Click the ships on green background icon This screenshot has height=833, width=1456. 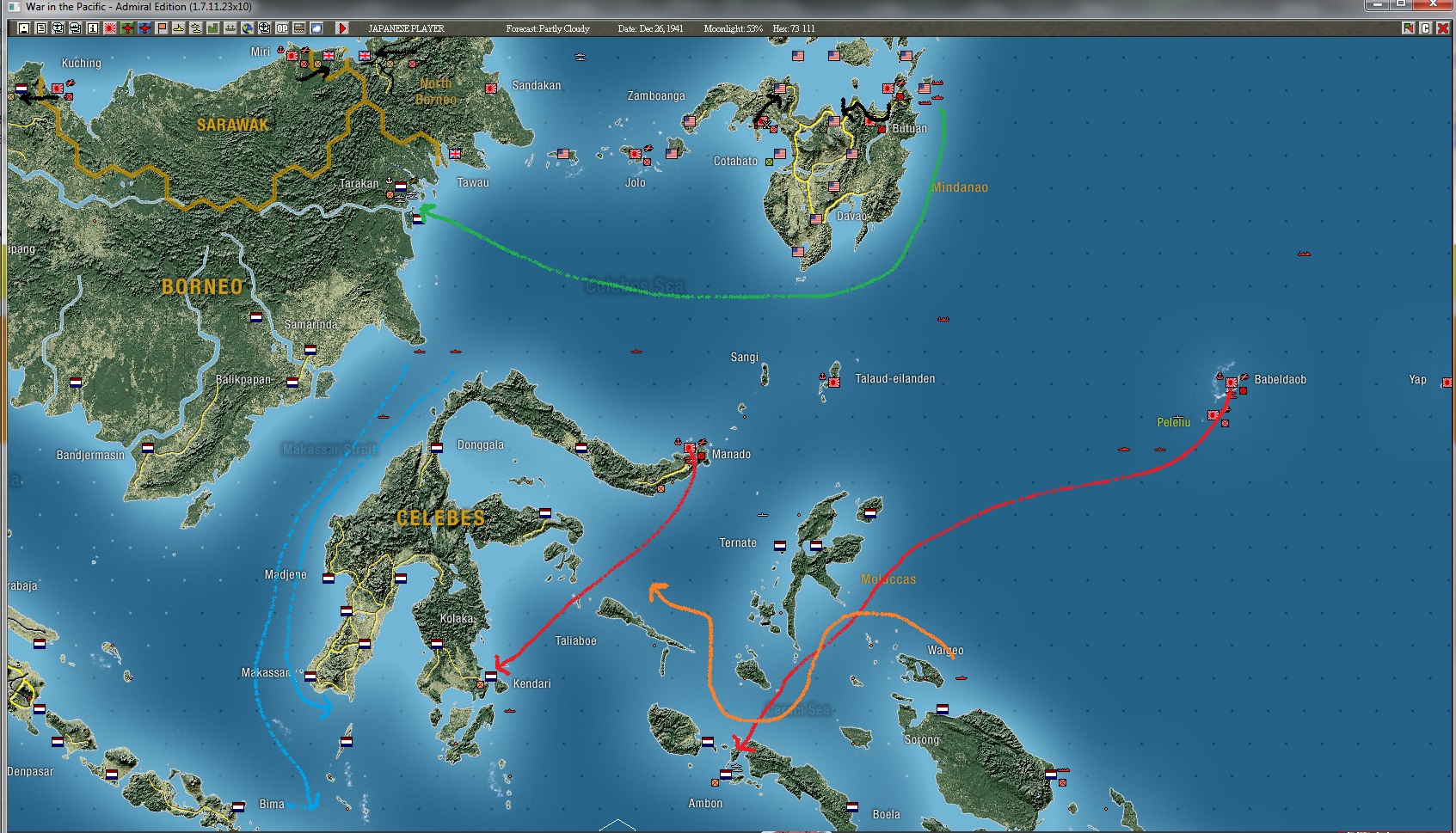point(230,28)
